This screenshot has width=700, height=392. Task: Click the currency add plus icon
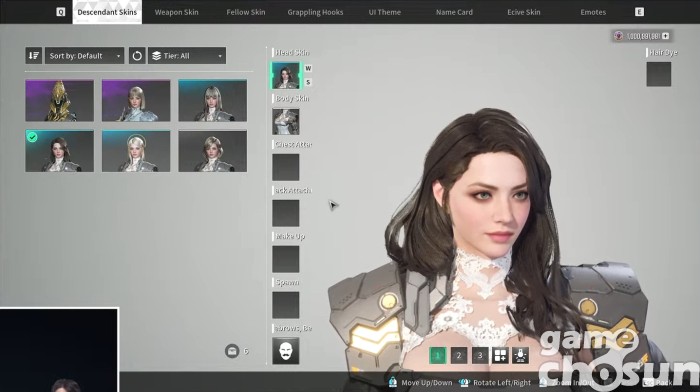coord(666,36)
